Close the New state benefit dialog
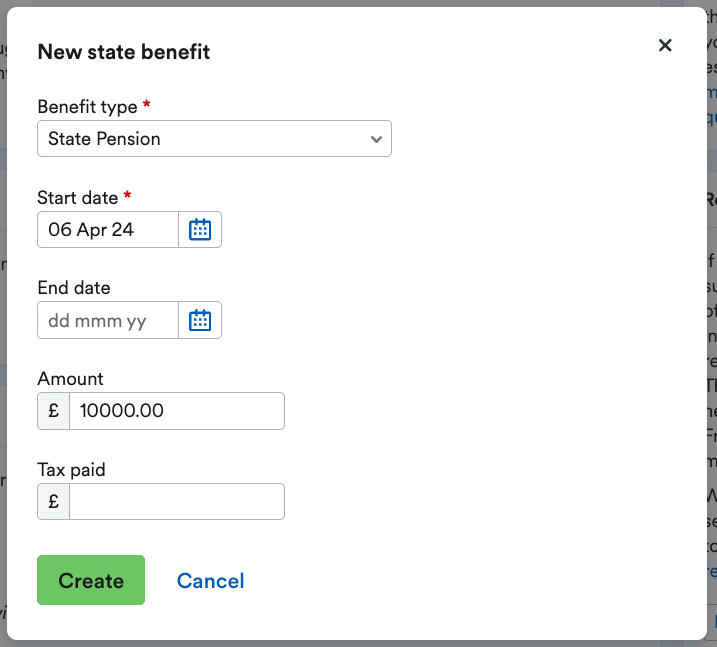This screenshot has width=717, height=647. [665, 45]
